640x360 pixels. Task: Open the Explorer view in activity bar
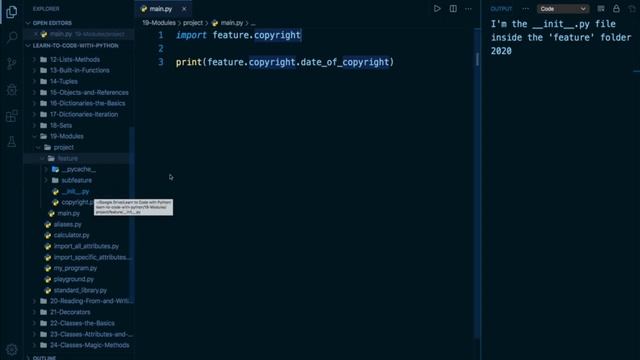click(11, 12)
